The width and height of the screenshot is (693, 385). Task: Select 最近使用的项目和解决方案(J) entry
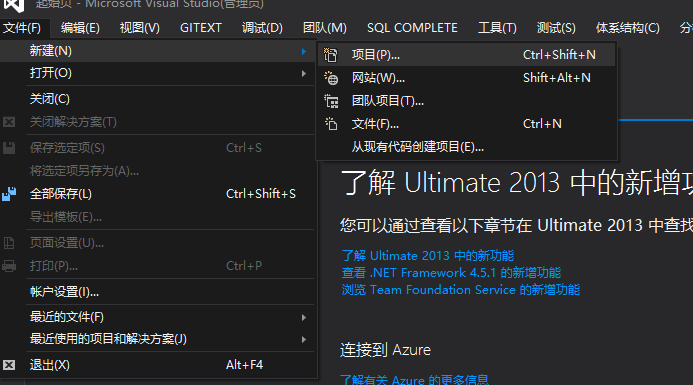(x=158, y=339)
